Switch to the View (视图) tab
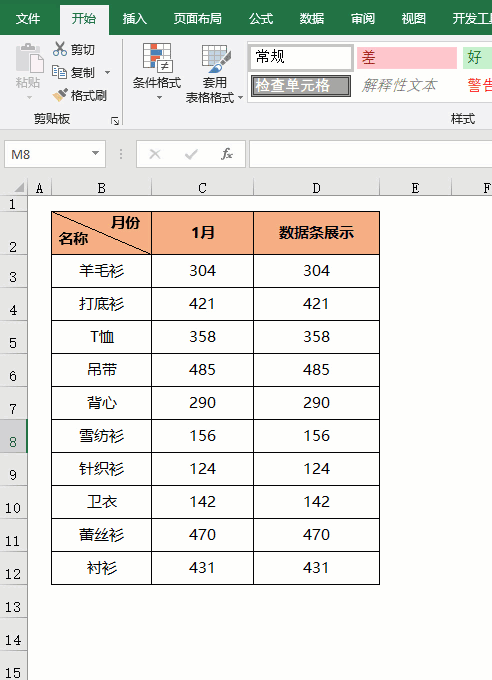Viewport: 492px width, 680px height. coord(413,18)
